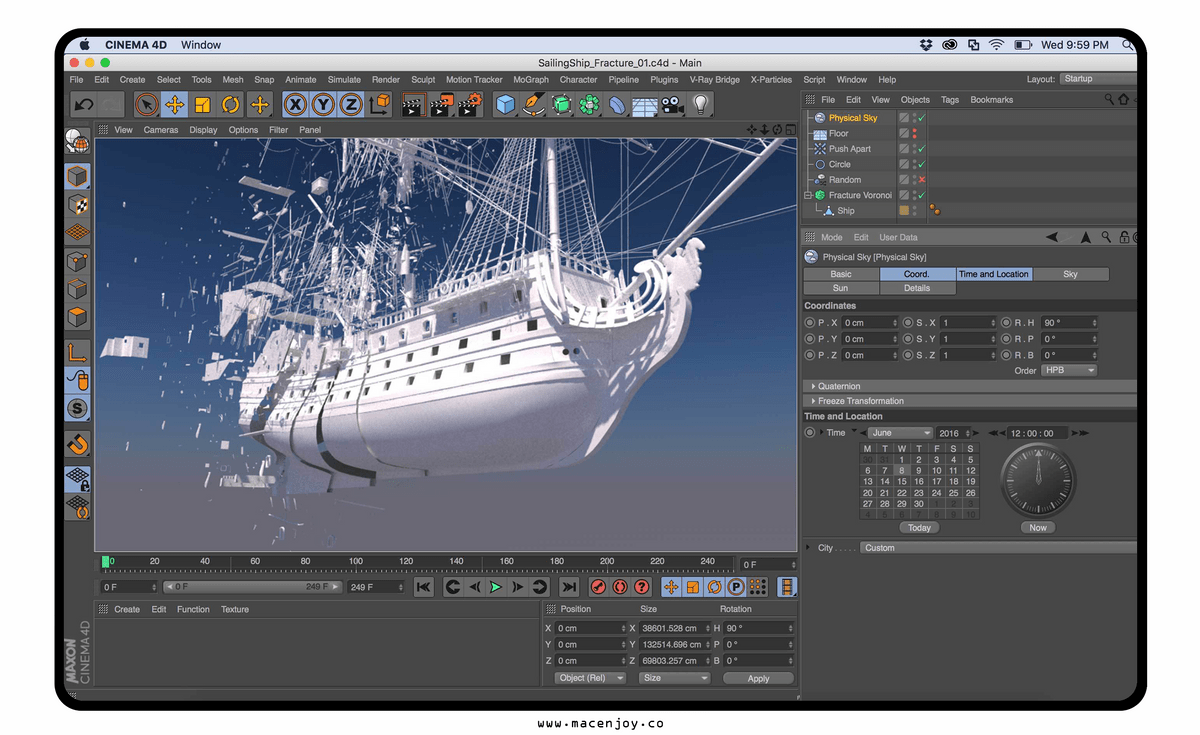Open the rotation Order HPB dropdown

(1069, 370)
